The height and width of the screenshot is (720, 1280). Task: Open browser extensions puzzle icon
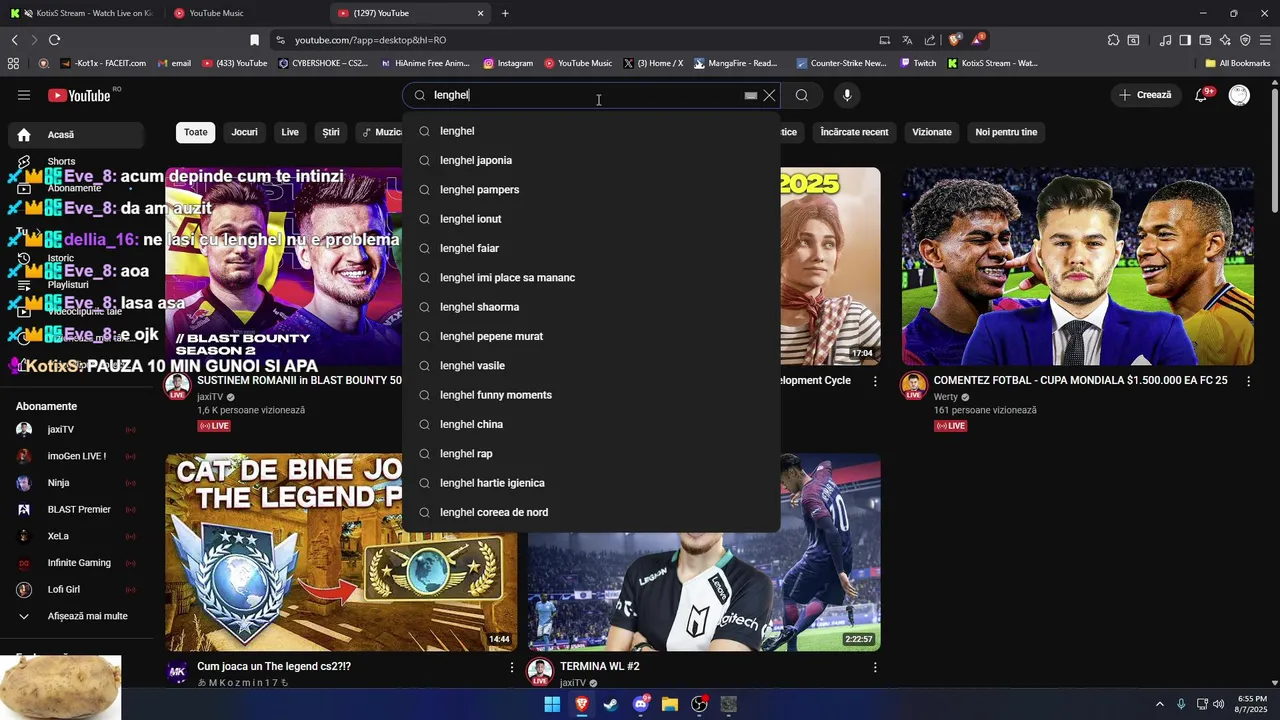(x=1113, y=40)
